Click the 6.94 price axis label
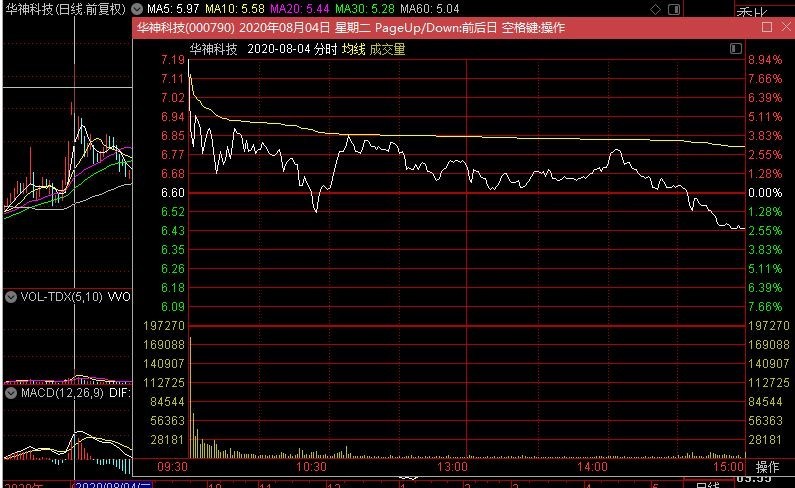 (x=172, y=117)
